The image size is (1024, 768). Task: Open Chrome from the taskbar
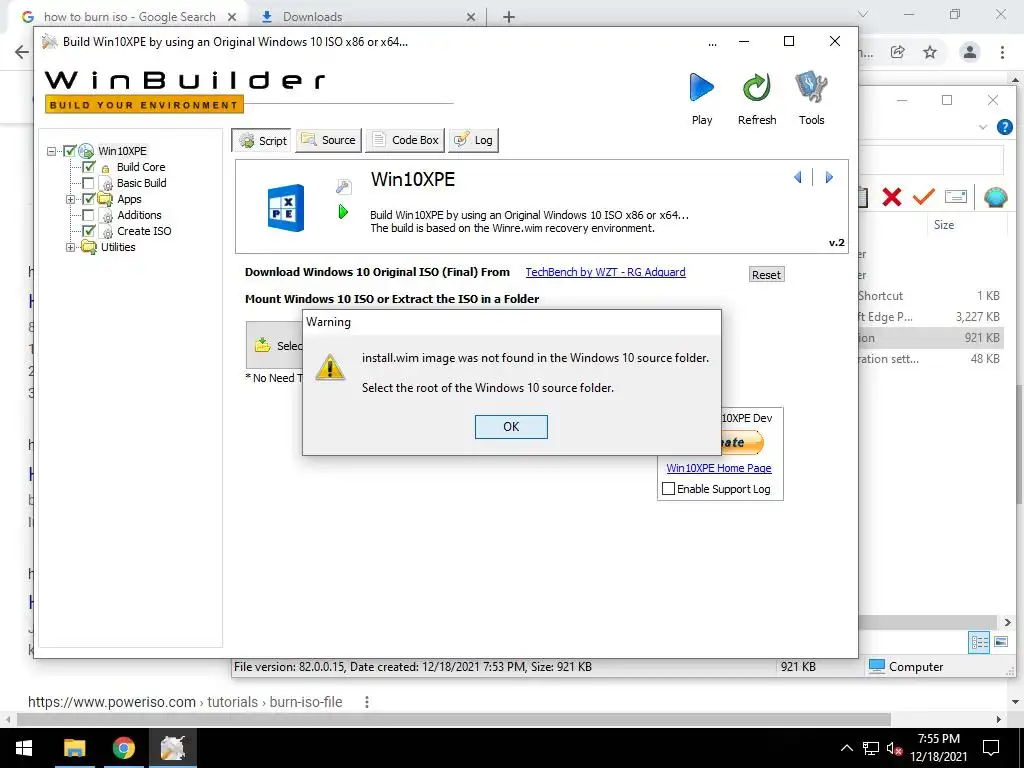coord(123,748)
